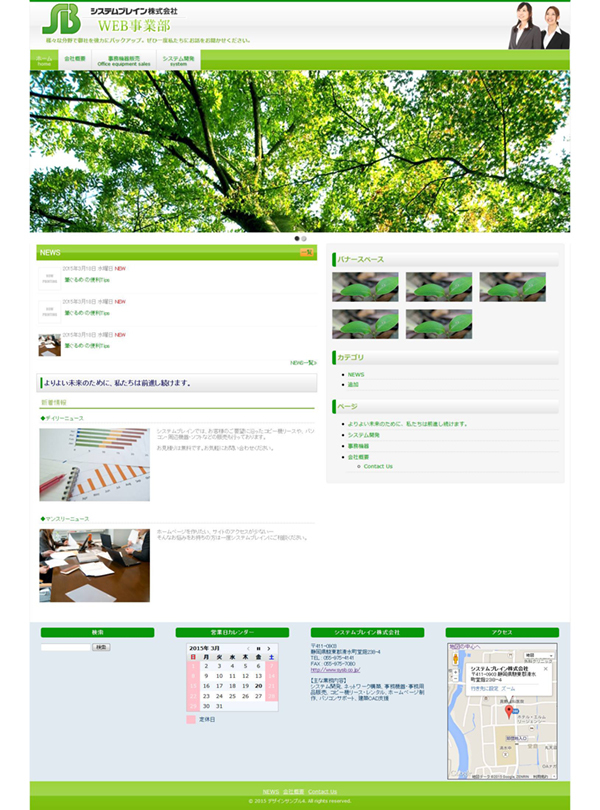Click the green SB company logo
This screenshot has width=600, height=810.
61,19
